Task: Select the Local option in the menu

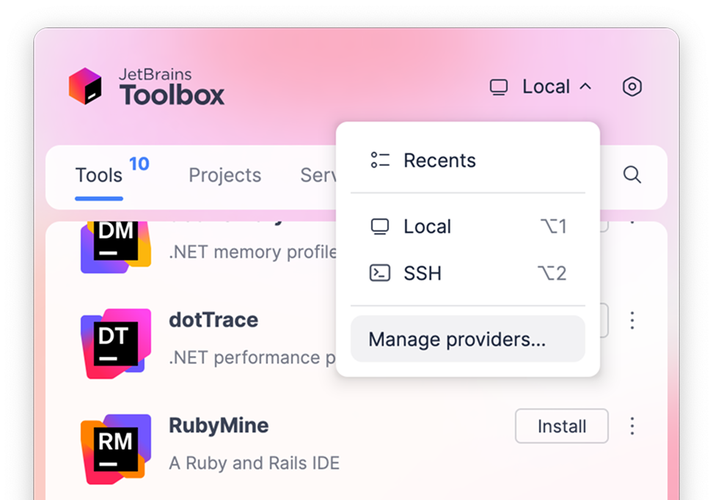Action: (427, 227)
